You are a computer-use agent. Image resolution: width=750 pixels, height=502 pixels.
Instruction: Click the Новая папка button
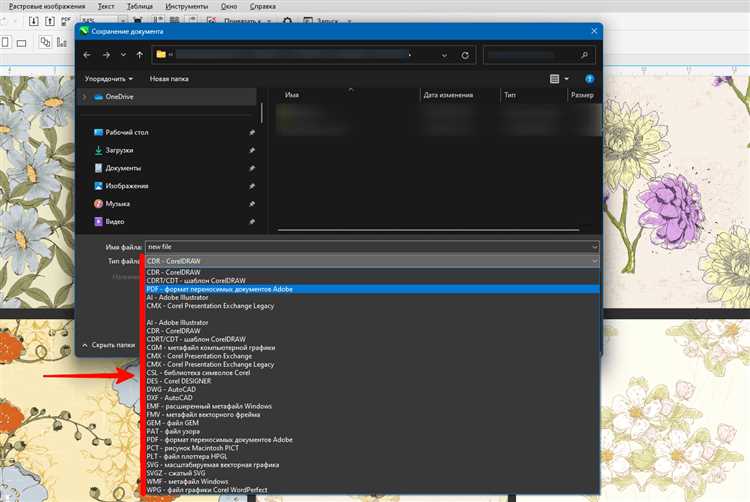(x=169, y=79)
